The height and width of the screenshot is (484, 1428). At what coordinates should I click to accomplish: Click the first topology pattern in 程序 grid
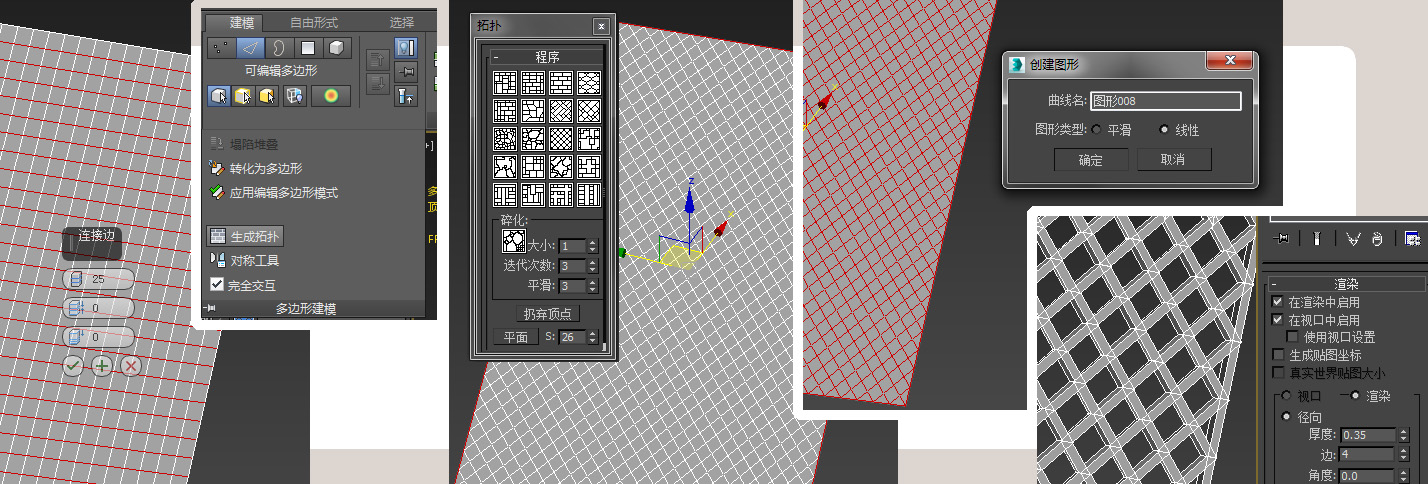[506, 83]
